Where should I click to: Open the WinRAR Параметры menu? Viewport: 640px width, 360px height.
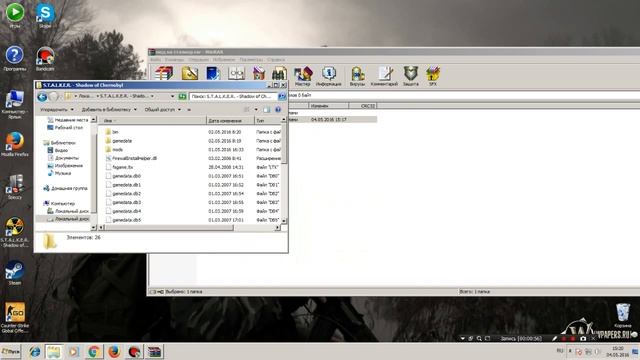(x=251, y=60)
